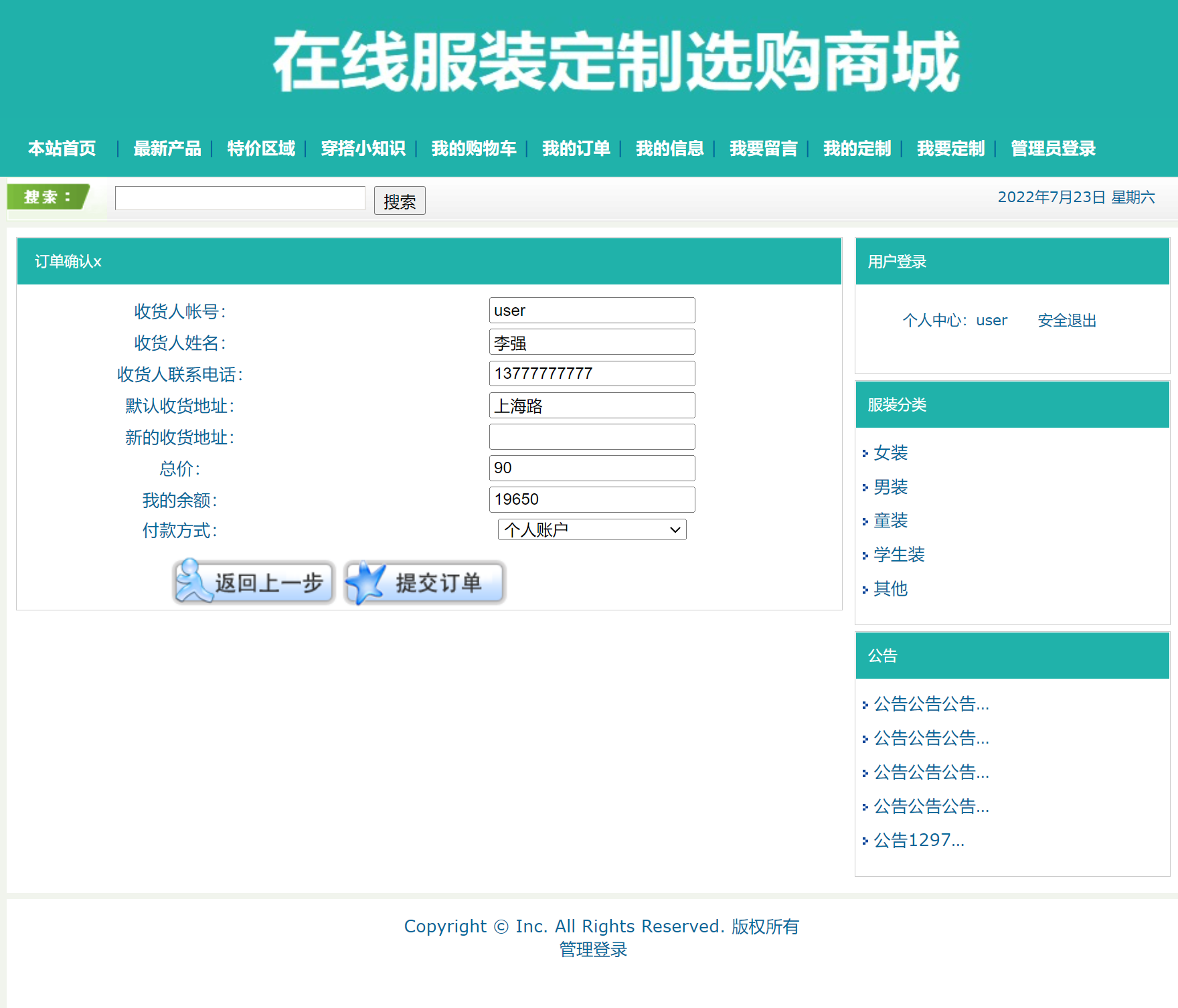The width and height of the screenshot is (1178, 1008).
Task: Expand the payment dropdown chevron arrow
Action: (x=676, y=529)
